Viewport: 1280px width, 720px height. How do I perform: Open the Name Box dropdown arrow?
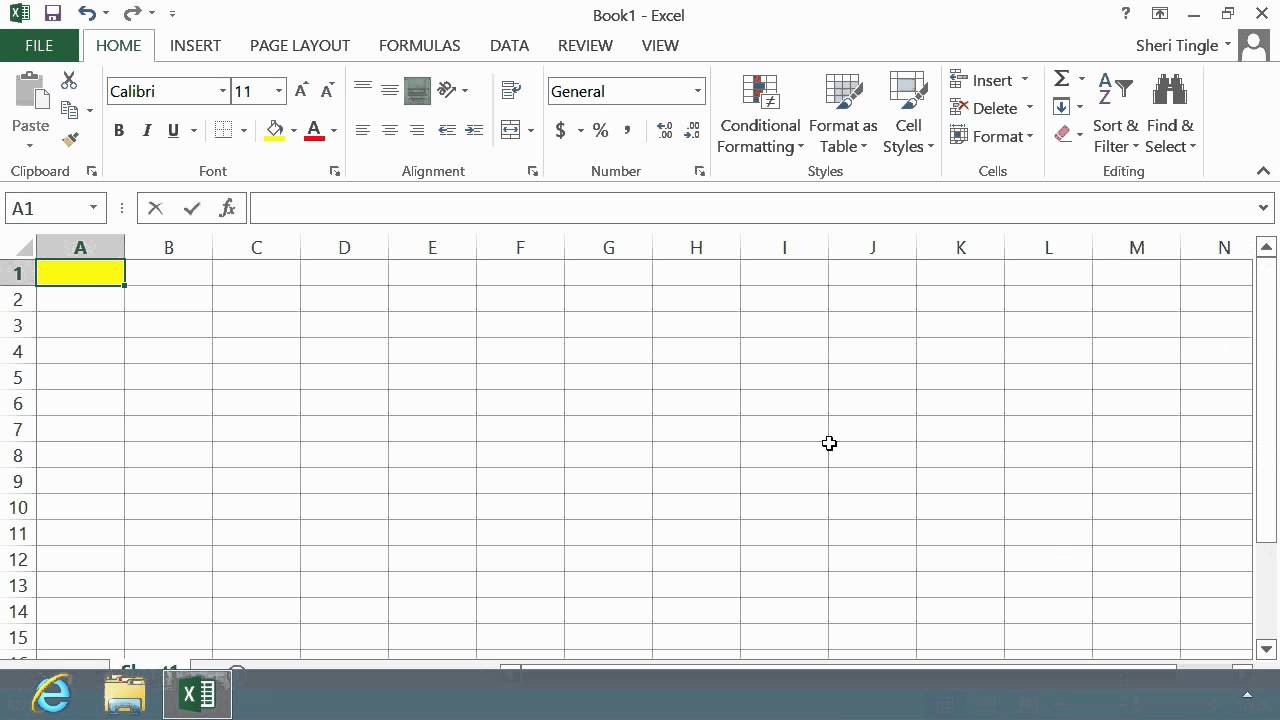tap(93, 208)
